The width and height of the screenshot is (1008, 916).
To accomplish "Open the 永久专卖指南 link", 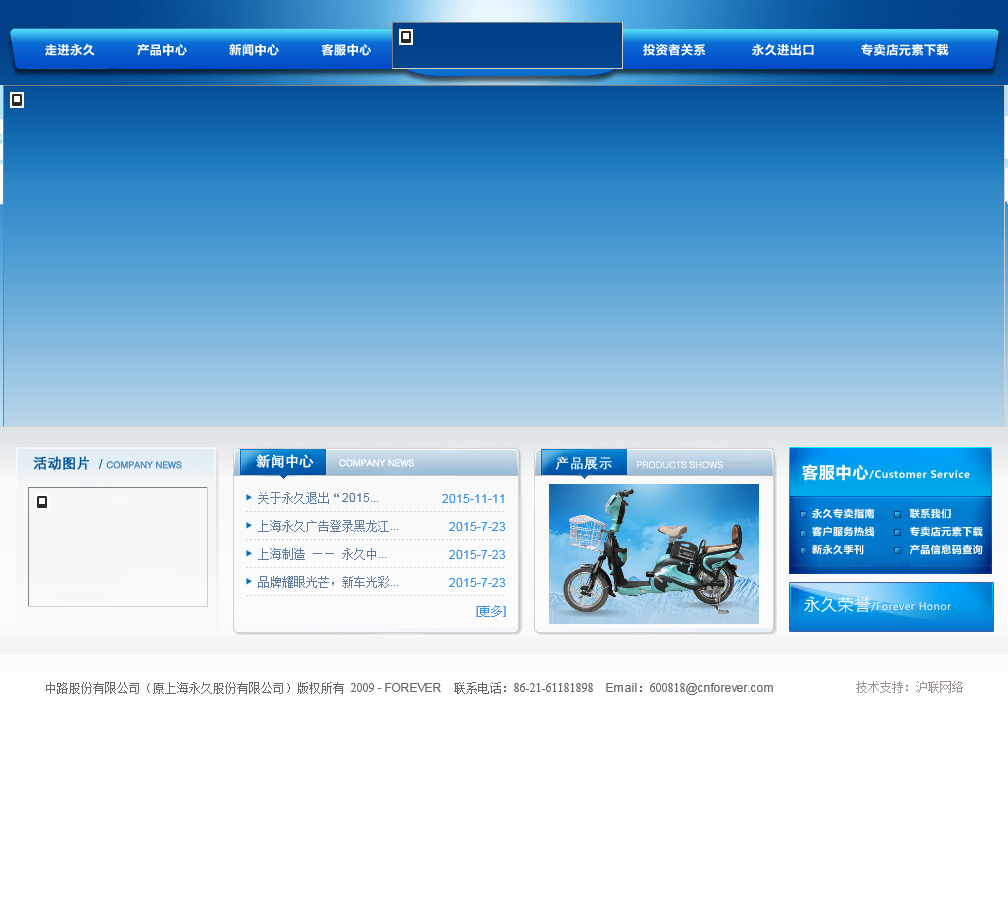I will [x=843, y=514].
